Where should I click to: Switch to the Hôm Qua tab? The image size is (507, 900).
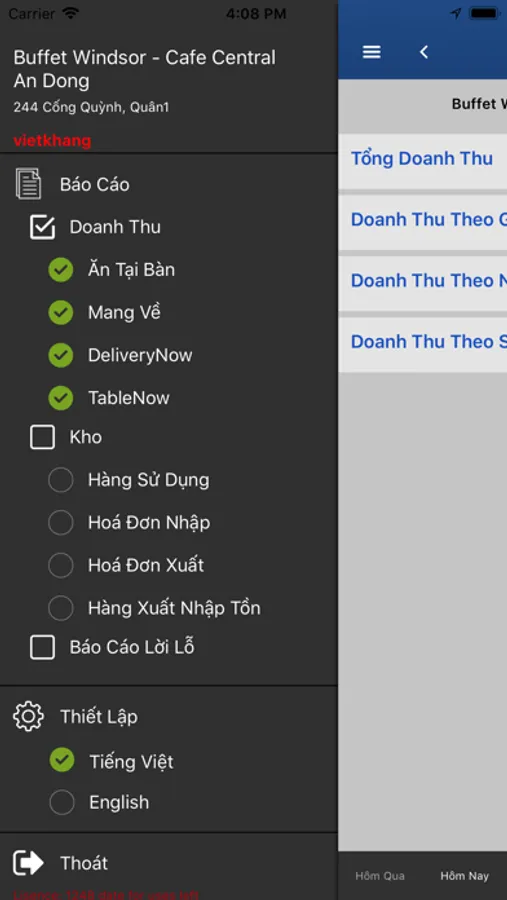[x=380, y=876]
